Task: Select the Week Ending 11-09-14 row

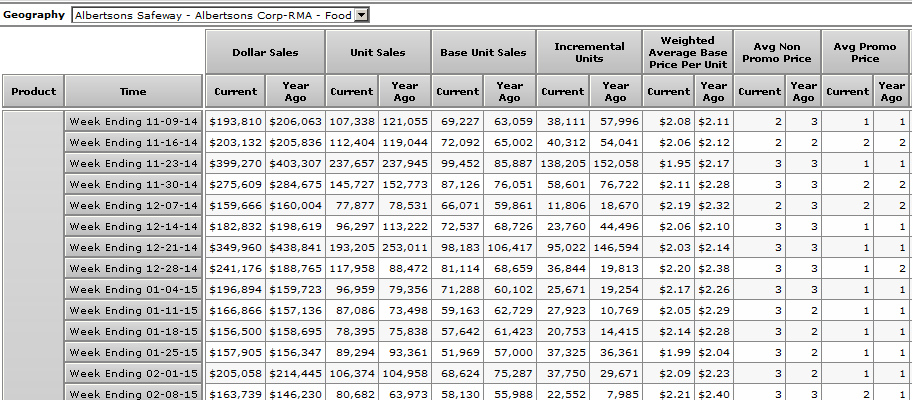Action: click(133, 121)
